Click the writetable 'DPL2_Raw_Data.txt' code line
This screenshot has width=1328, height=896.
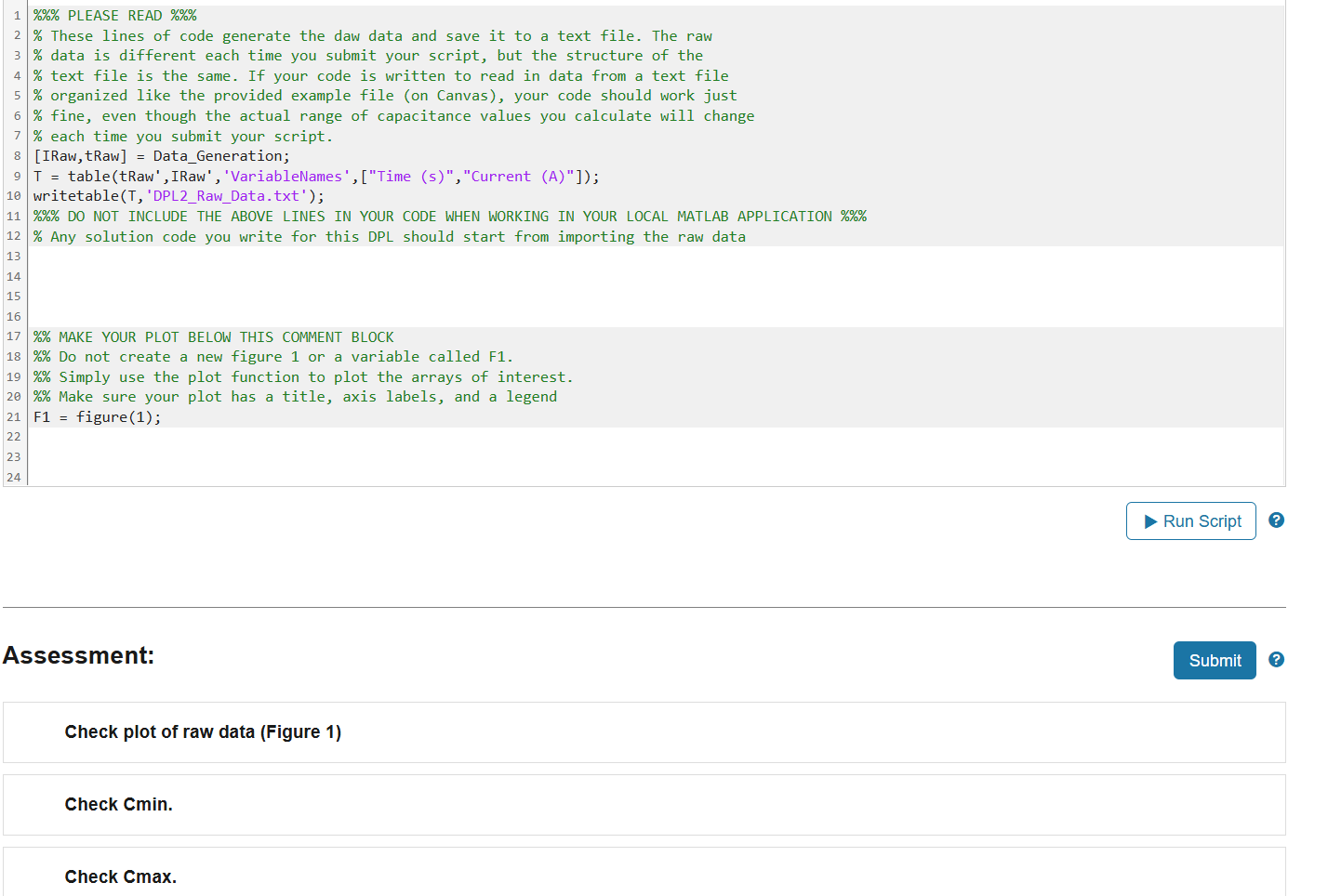[x=179, y=196]
